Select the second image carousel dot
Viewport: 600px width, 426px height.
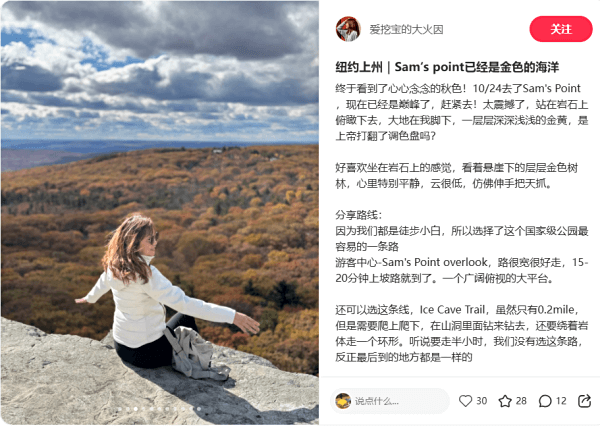(x=128, y=409)
